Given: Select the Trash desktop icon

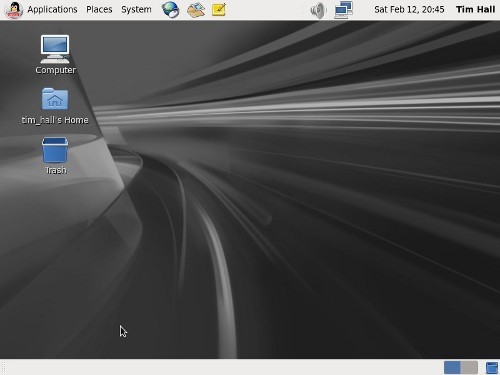Looking at the screenshot, I should click(55, 156).
